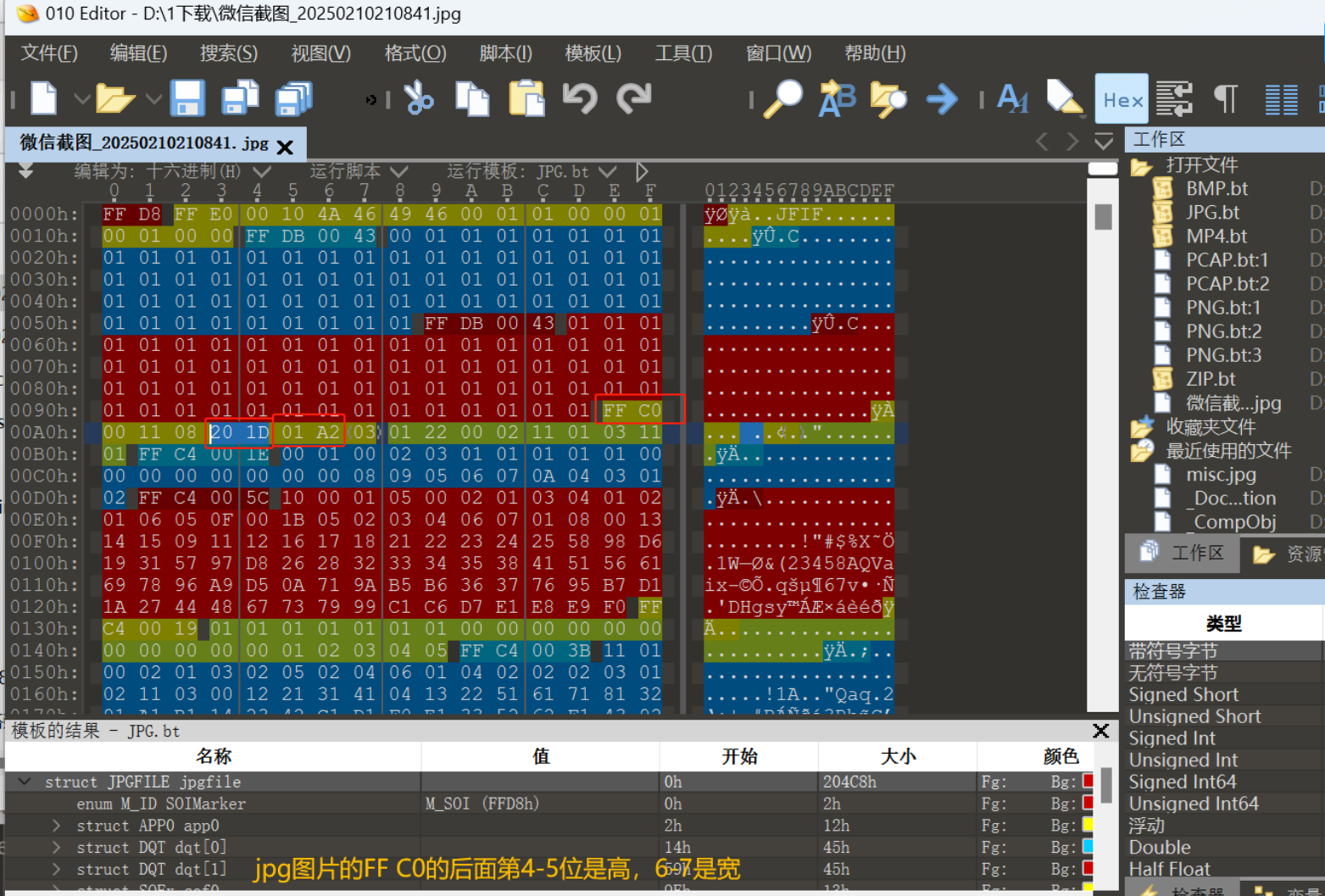1325x896 pixels.
Task: Open the 运行脚本 dropdown
Action: pos(399,172)
